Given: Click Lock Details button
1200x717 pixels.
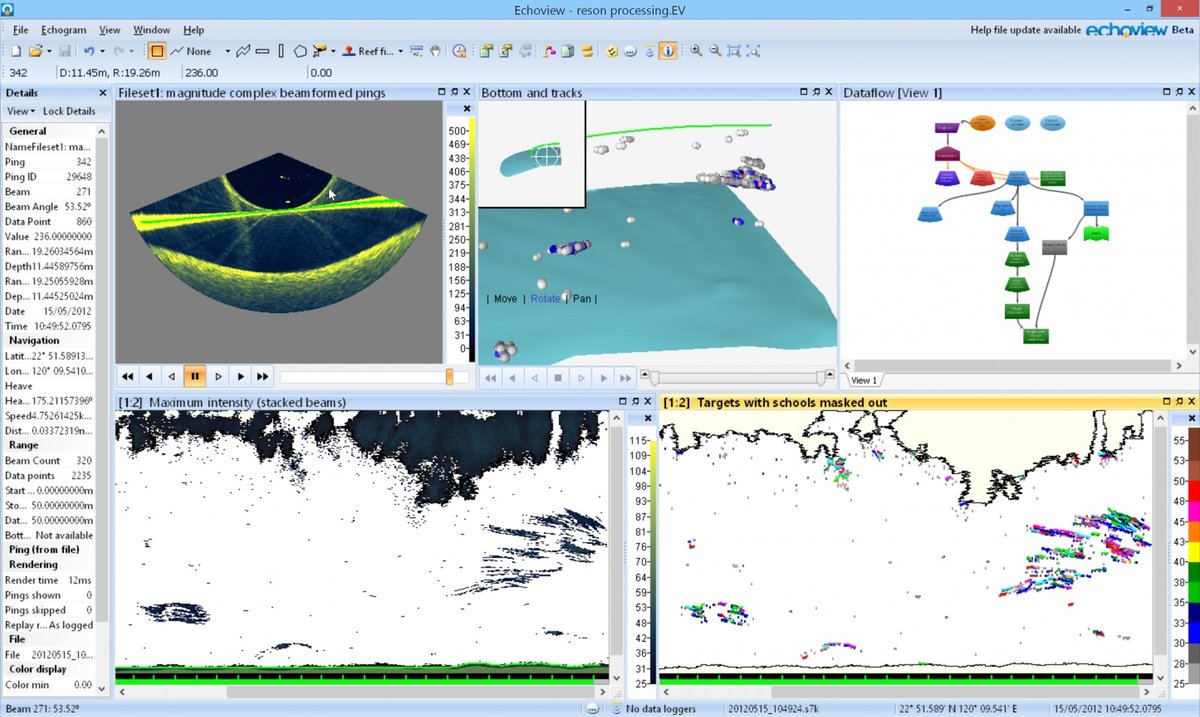Looking at the screenshot, I should click(69, 111).
